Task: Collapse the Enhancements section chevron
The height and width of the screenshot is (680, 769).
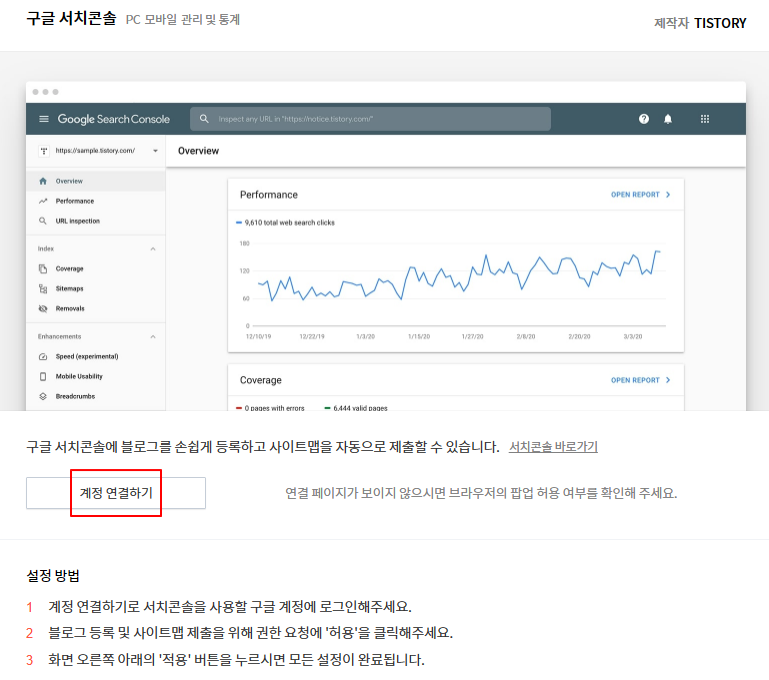Action: point(153,337)
